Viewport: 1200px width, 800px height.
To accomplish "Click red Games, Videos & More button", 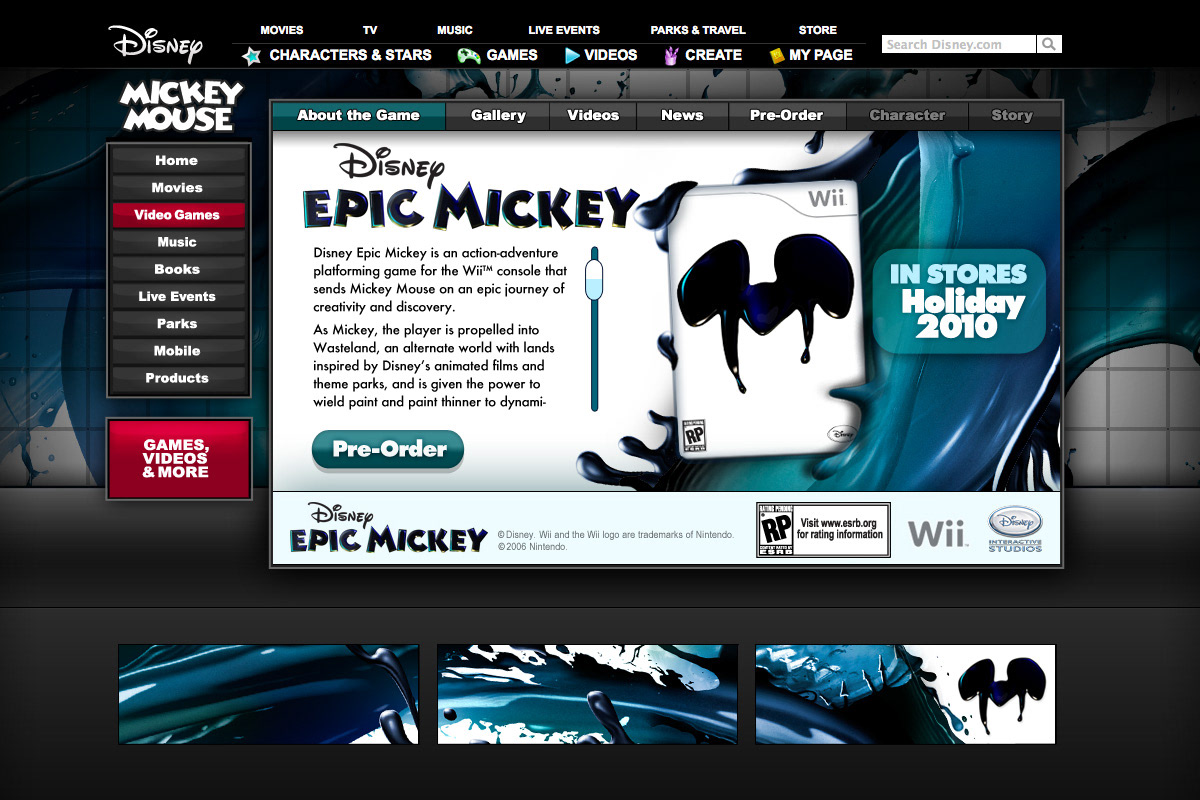I will tap(179, 459).
